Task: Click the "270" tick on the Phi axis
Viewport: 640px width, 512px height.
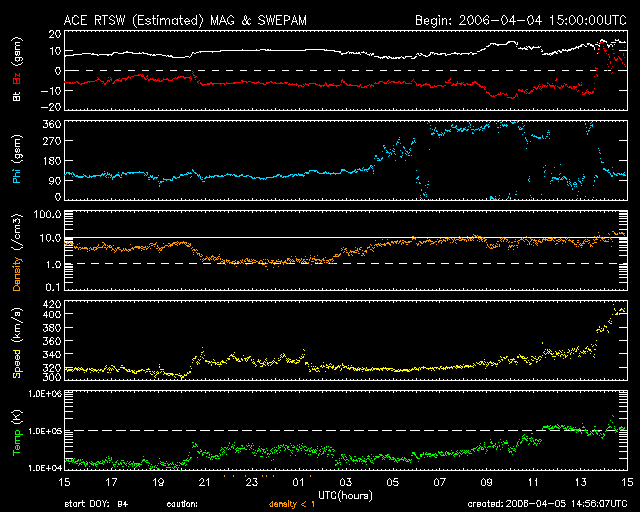Action: pyautogui.click(x=52, y=141)
